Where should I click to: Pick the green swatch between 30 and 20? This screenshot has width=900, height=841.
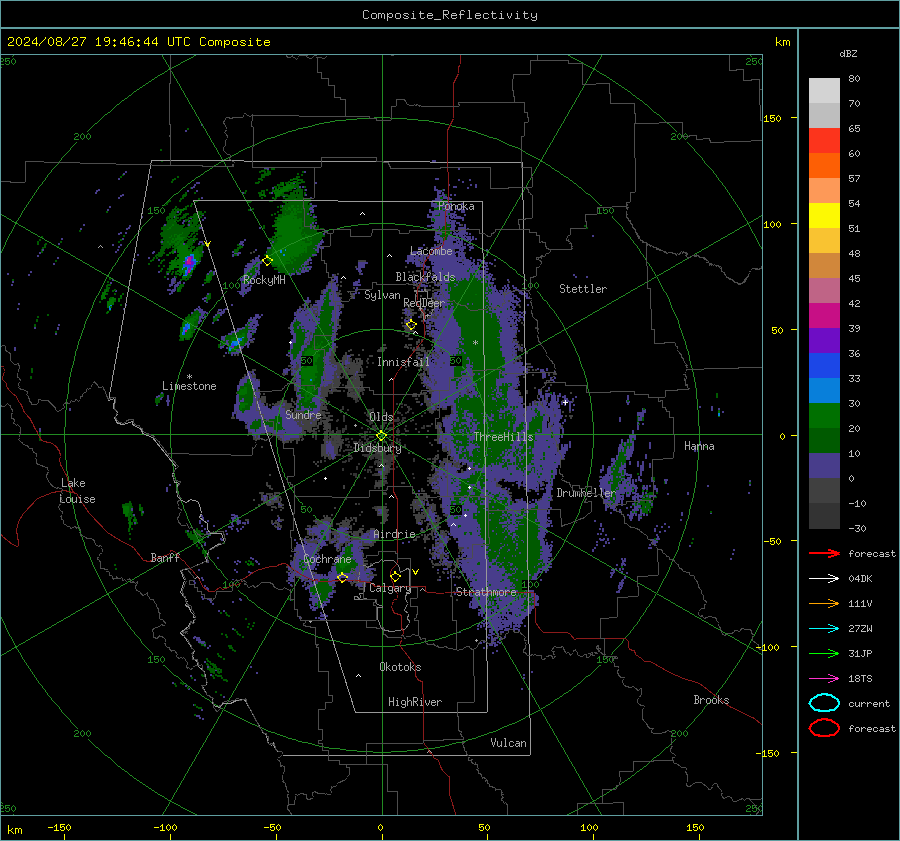824,416
